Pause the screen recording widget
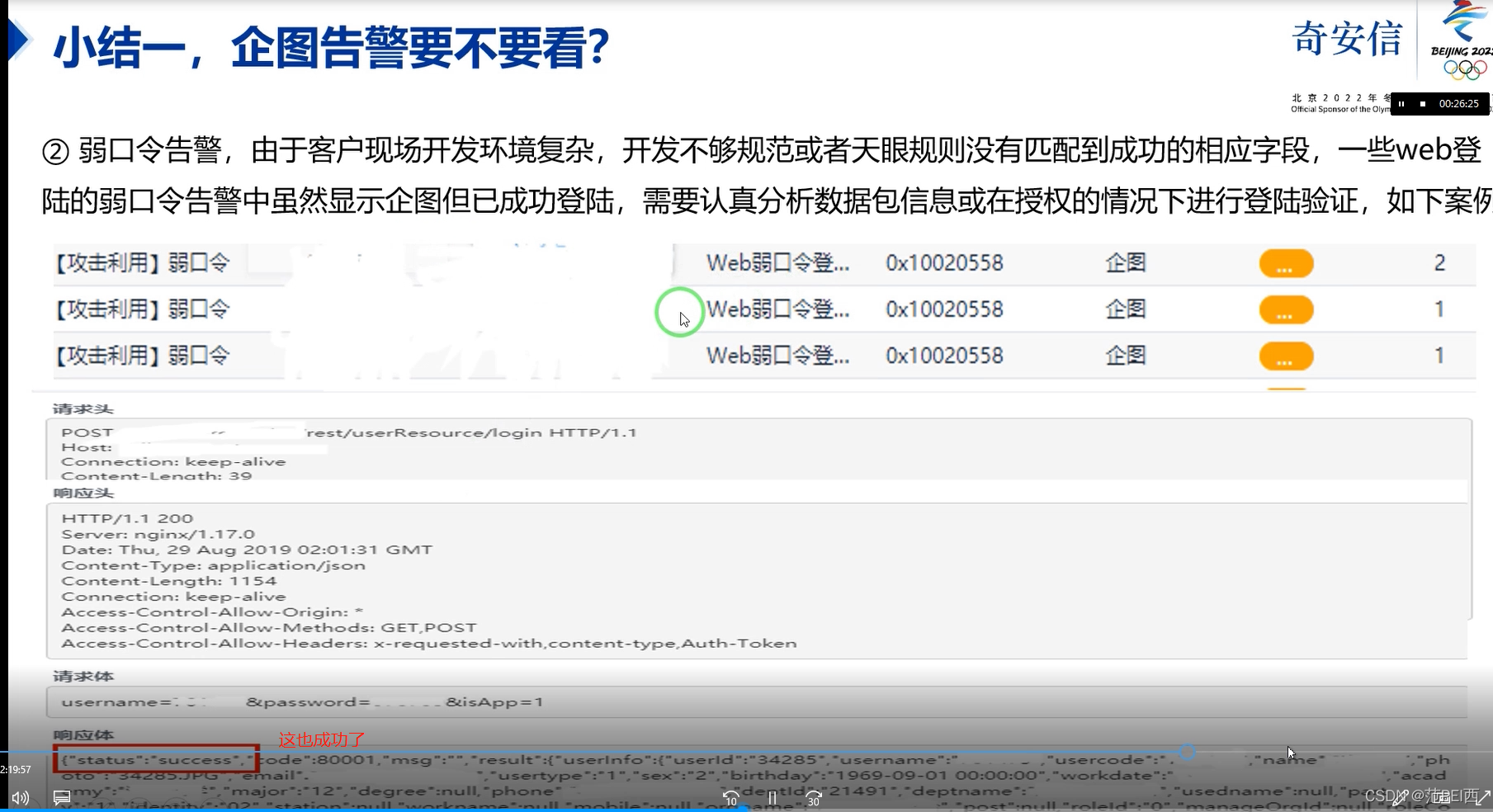The height and width of the screenshot is (812, 1493). 1401,104
